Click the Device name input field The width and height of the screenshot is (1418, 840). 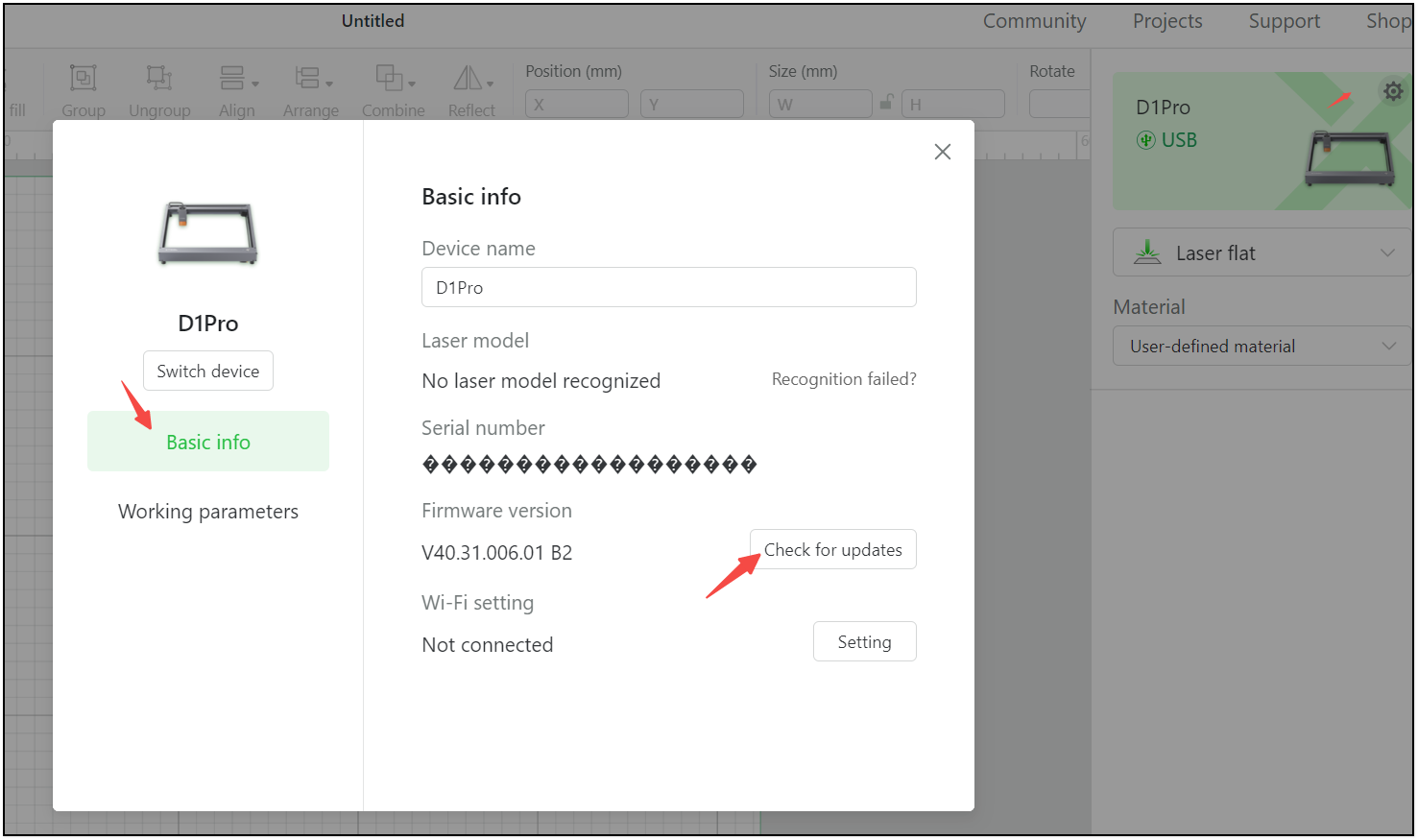point(668,288)
